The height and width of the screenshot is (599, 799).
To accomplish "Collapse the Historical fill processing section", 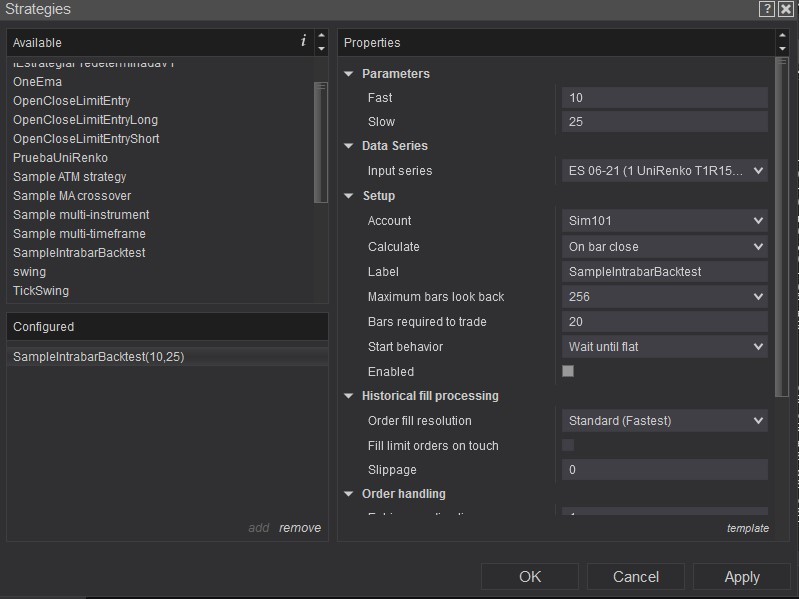I will (x=349, y=396).
